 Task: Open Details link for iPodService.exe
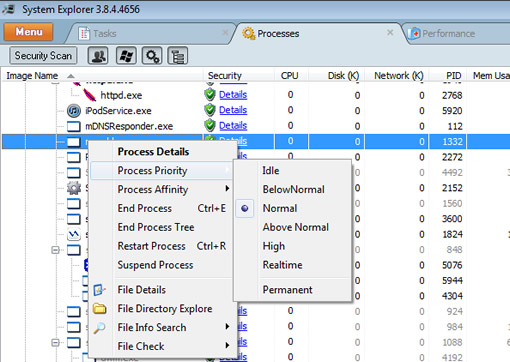(233, 110)
